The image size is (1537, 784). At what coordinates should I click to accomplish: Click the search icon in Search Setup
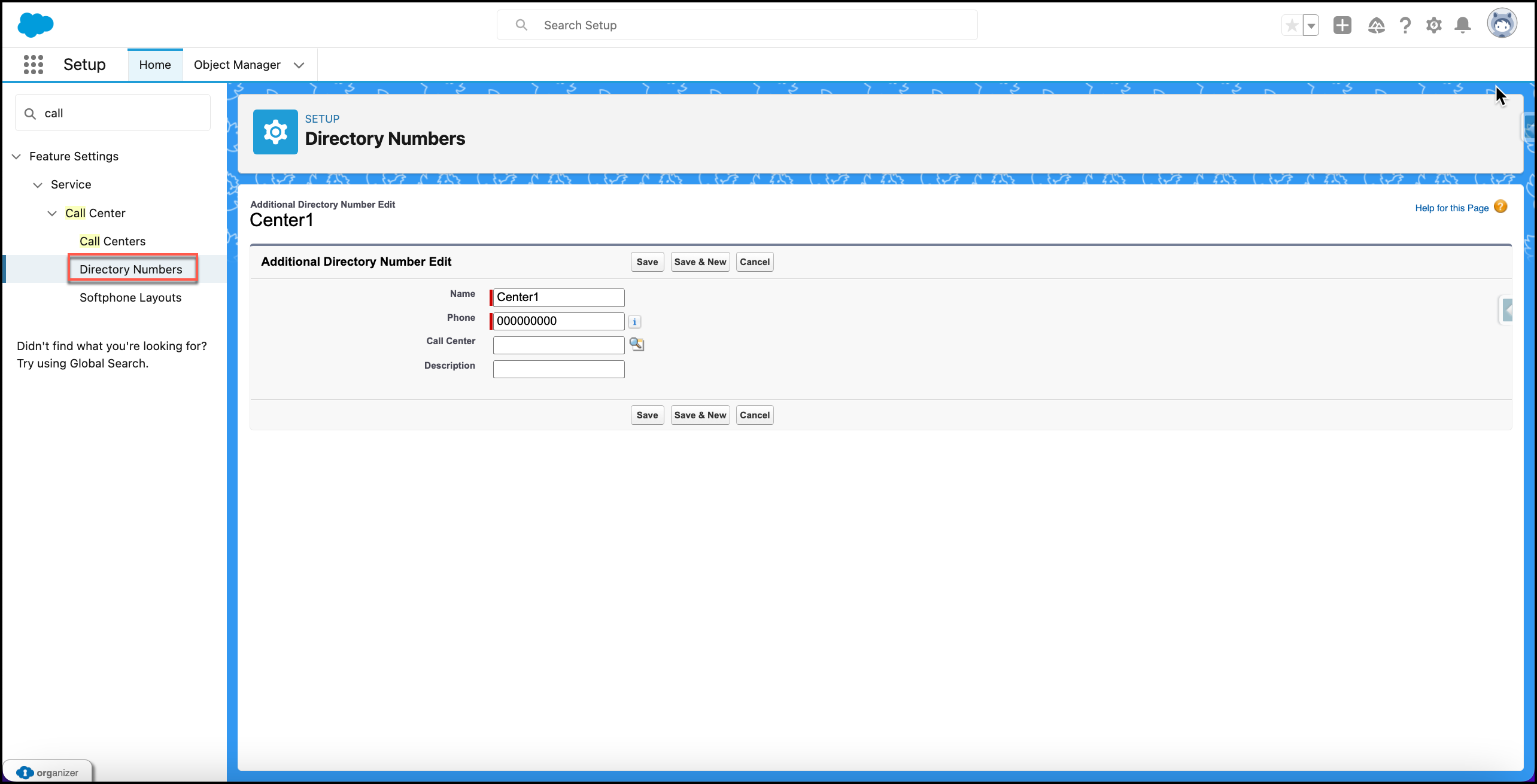(521, 25)
